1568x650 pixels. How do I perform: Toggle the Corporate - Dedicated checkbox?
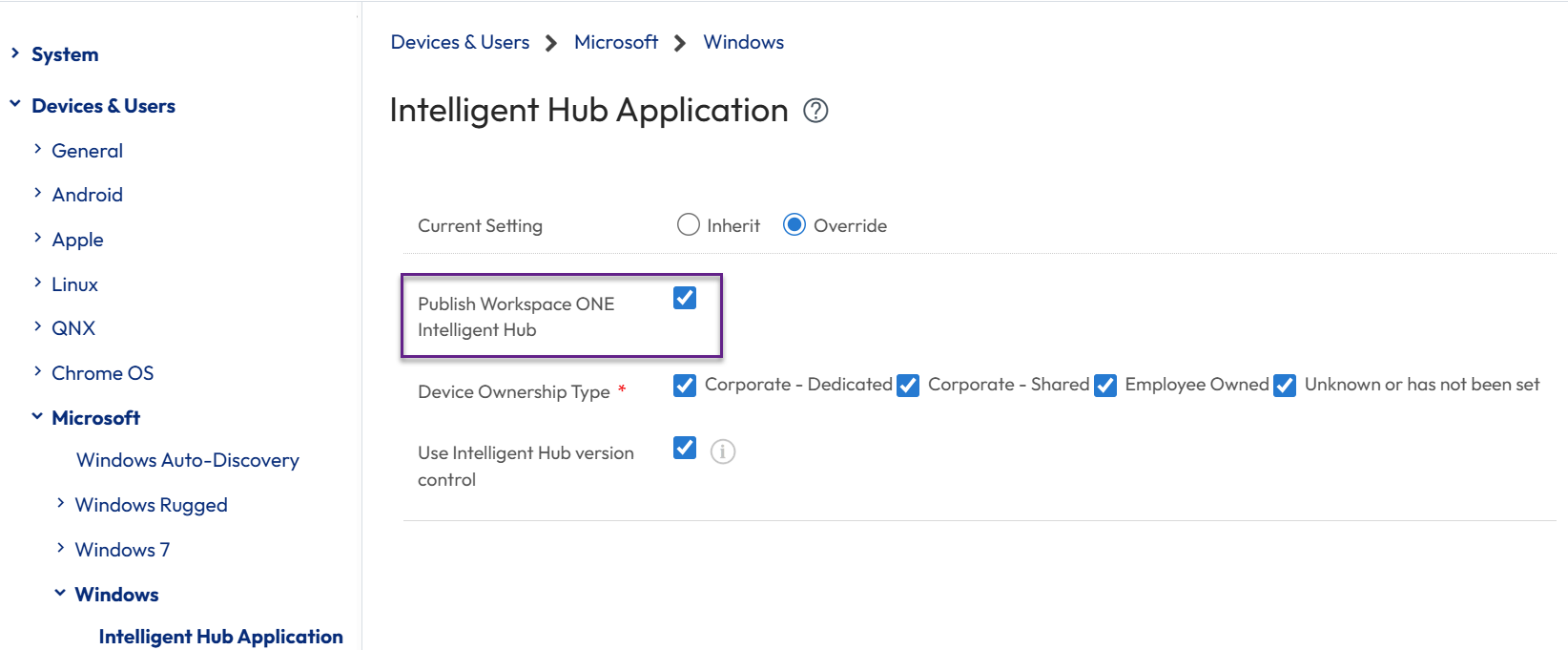(685, 385)
